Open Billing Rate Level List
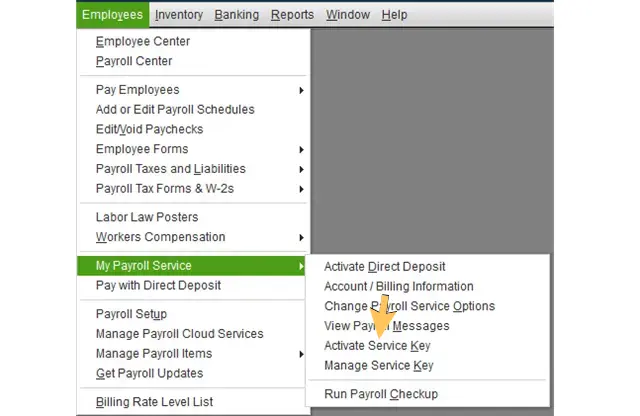The image size is (640, 416). click(154, 402)
